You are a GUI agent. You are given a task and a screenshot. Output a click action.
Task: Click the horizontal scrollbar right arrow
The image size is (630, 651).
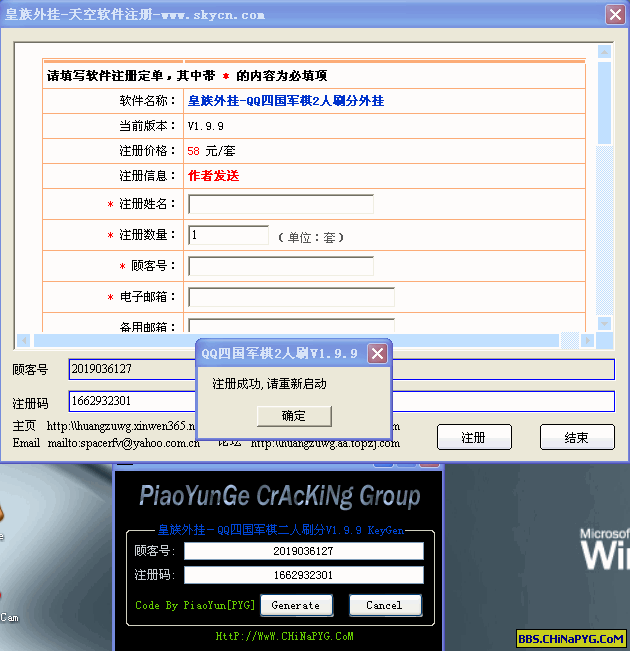pyautogui.click(x=587, y=340)
